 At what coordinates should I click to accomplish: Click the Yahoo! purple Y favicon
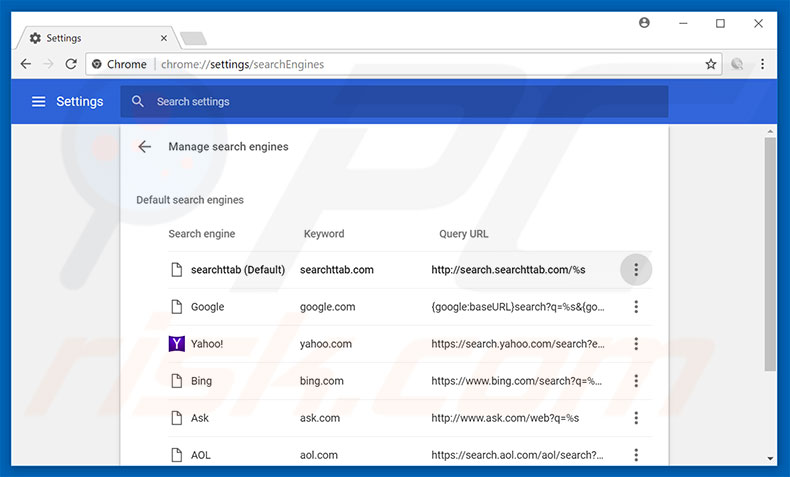[176, 344]
